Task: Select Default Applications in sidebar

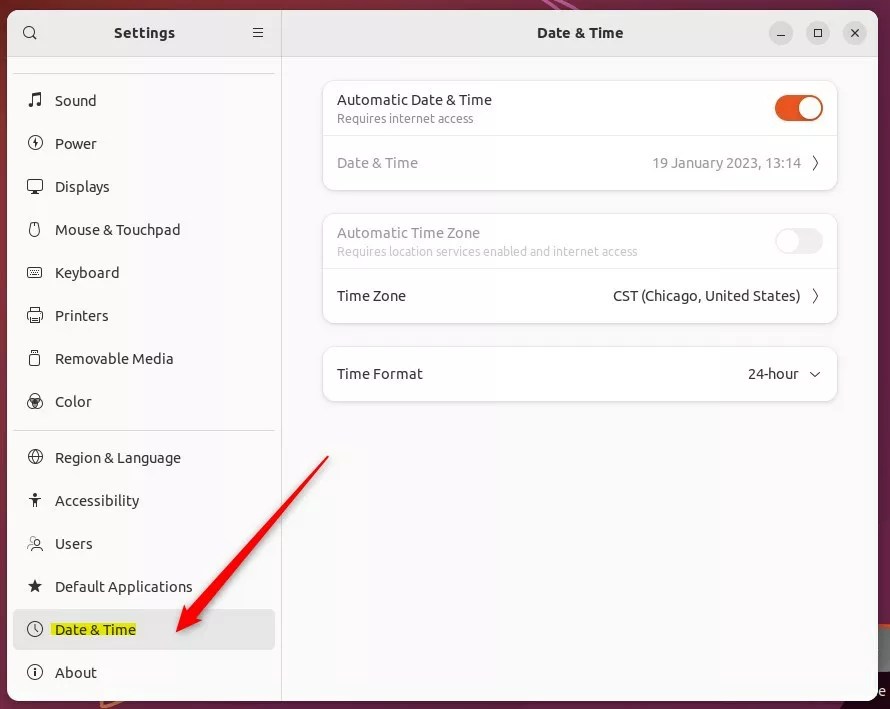Action: click(x=124, y=587)
